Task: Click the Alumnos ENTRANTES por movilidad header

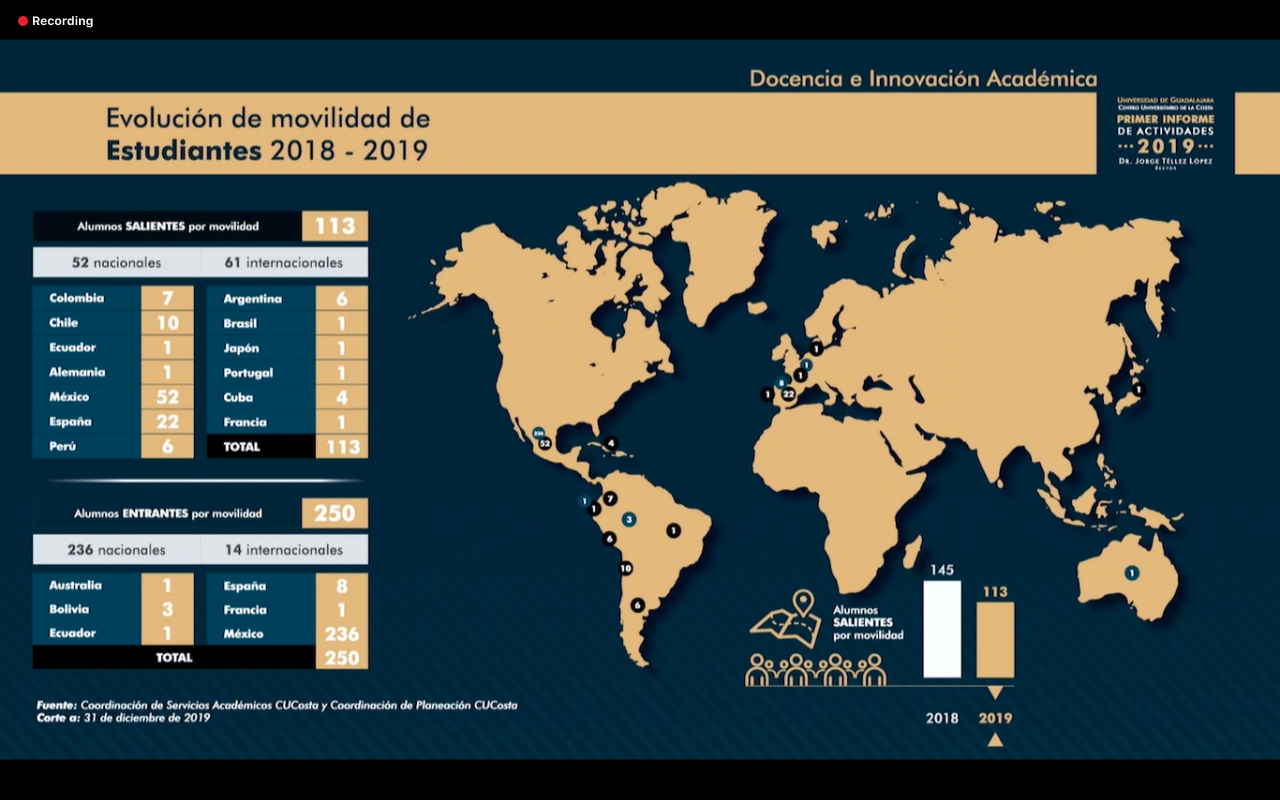Action: [168, 514]
